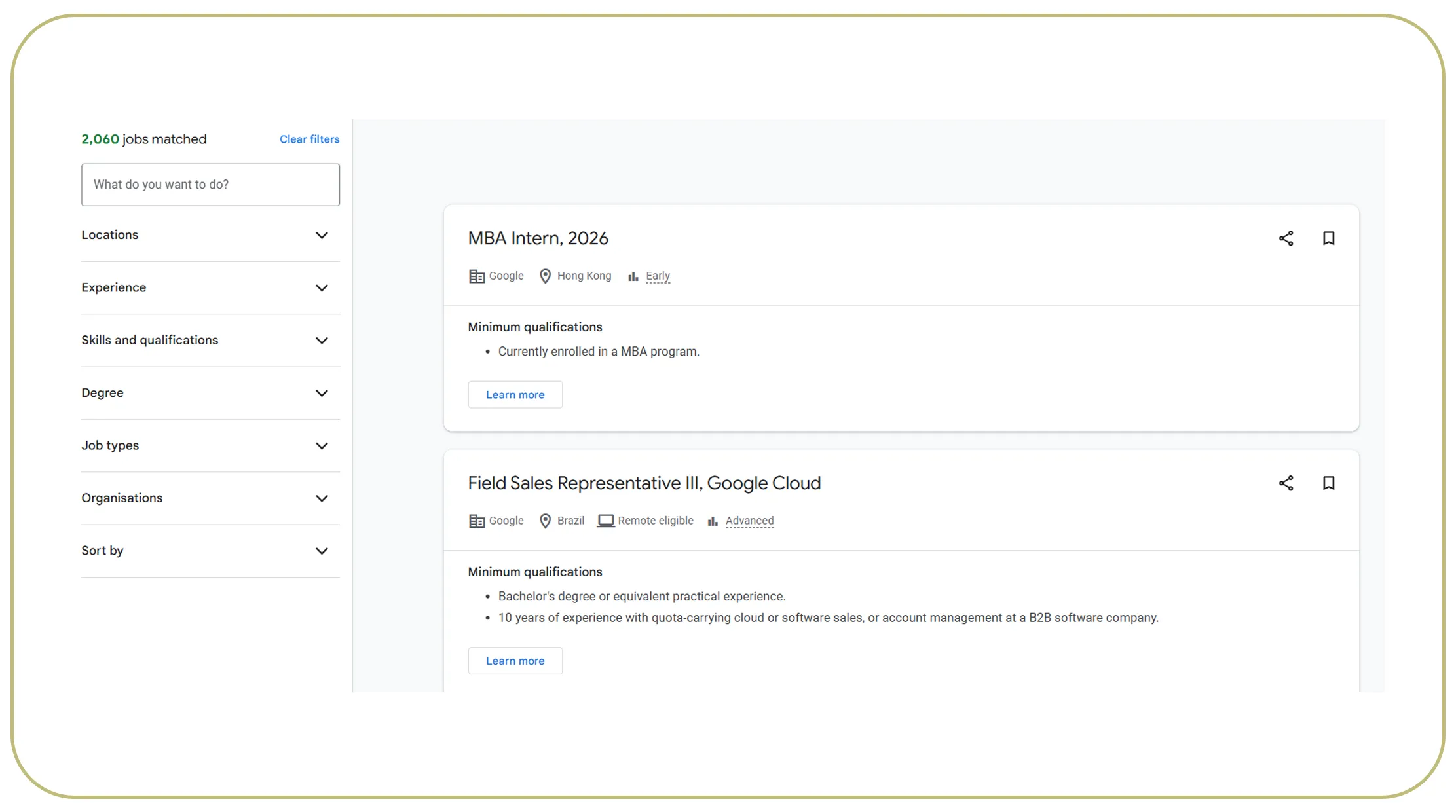Viewport: 1456px width, 812px height.
Task: Save the Field Sales Representative listing
Action: [1328, 483]
